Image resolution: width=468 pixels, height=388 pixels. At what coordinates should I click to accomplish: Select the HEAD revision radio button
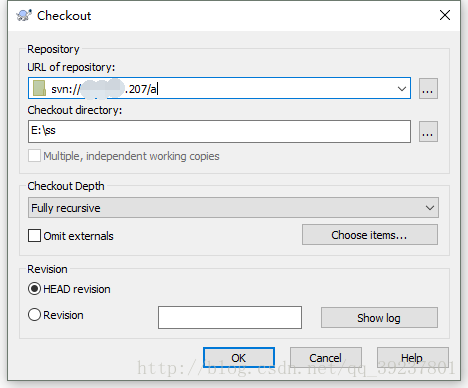coord(34,289)
